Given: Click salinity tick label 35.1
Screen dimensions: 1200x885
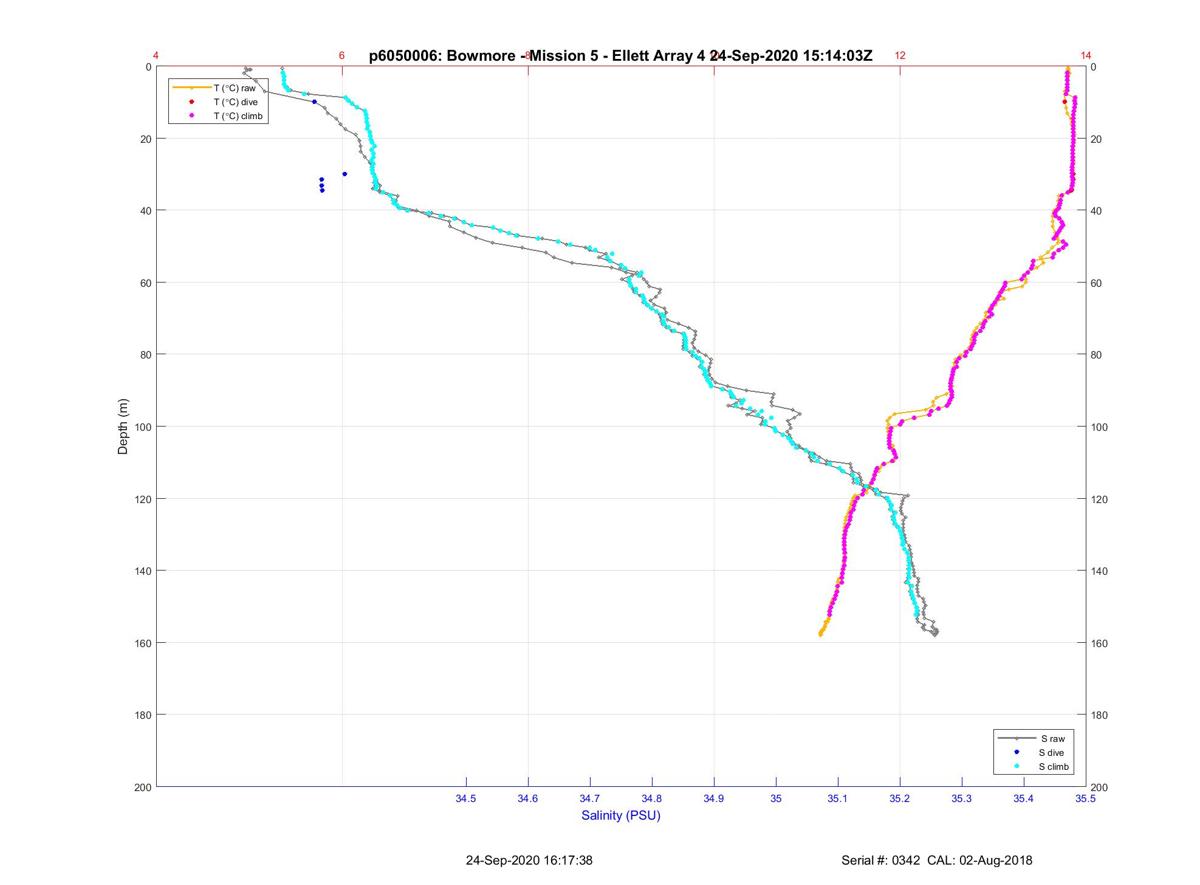Looking at the screenshot, I should [838, 799].
